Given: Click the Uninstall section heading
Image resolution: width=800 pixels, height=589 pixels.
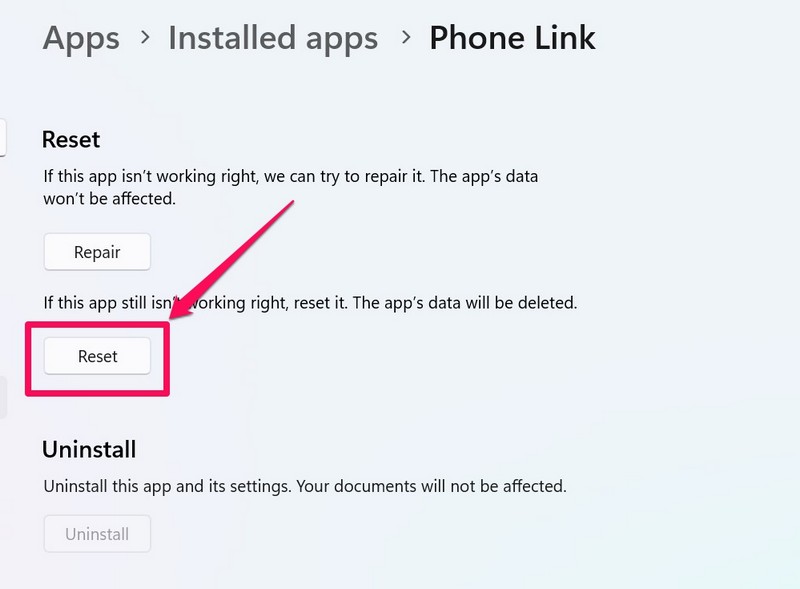Looking at the screenshot, I should click(x=89, y=450).
